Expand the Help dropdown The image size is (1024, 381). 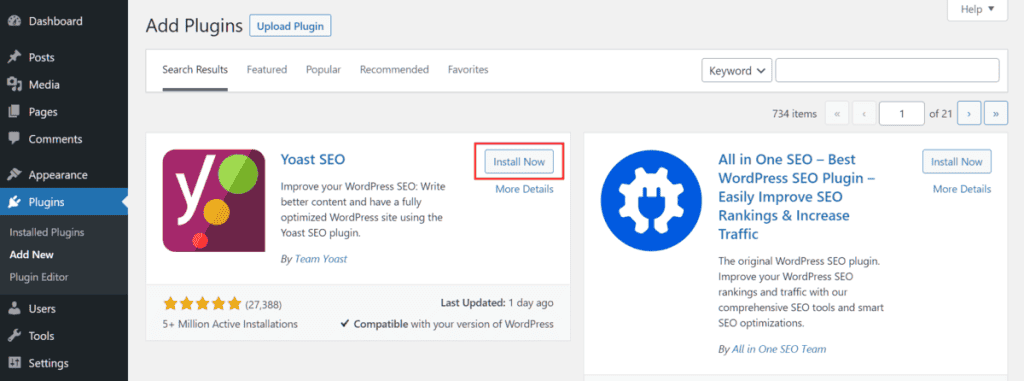tap(977, 9)
